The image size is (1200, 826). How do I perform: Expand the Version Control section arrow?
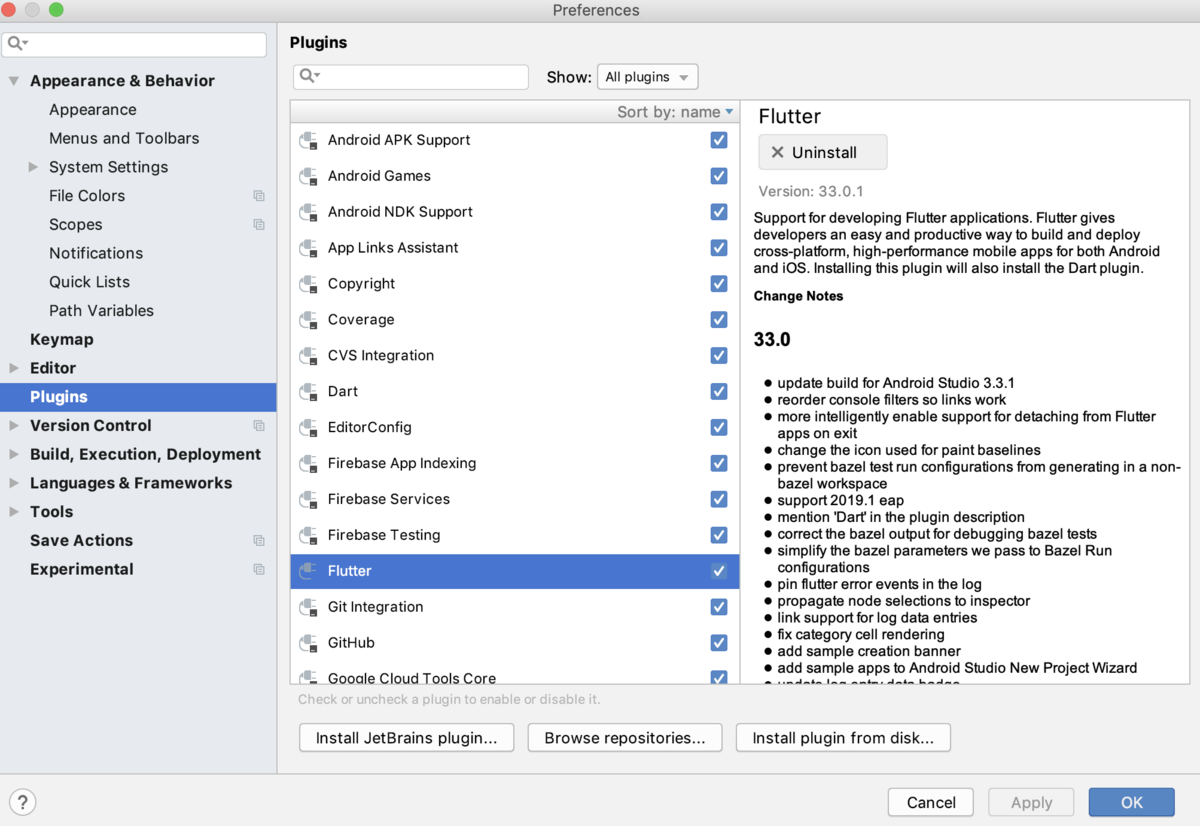(x=14, y=426)
